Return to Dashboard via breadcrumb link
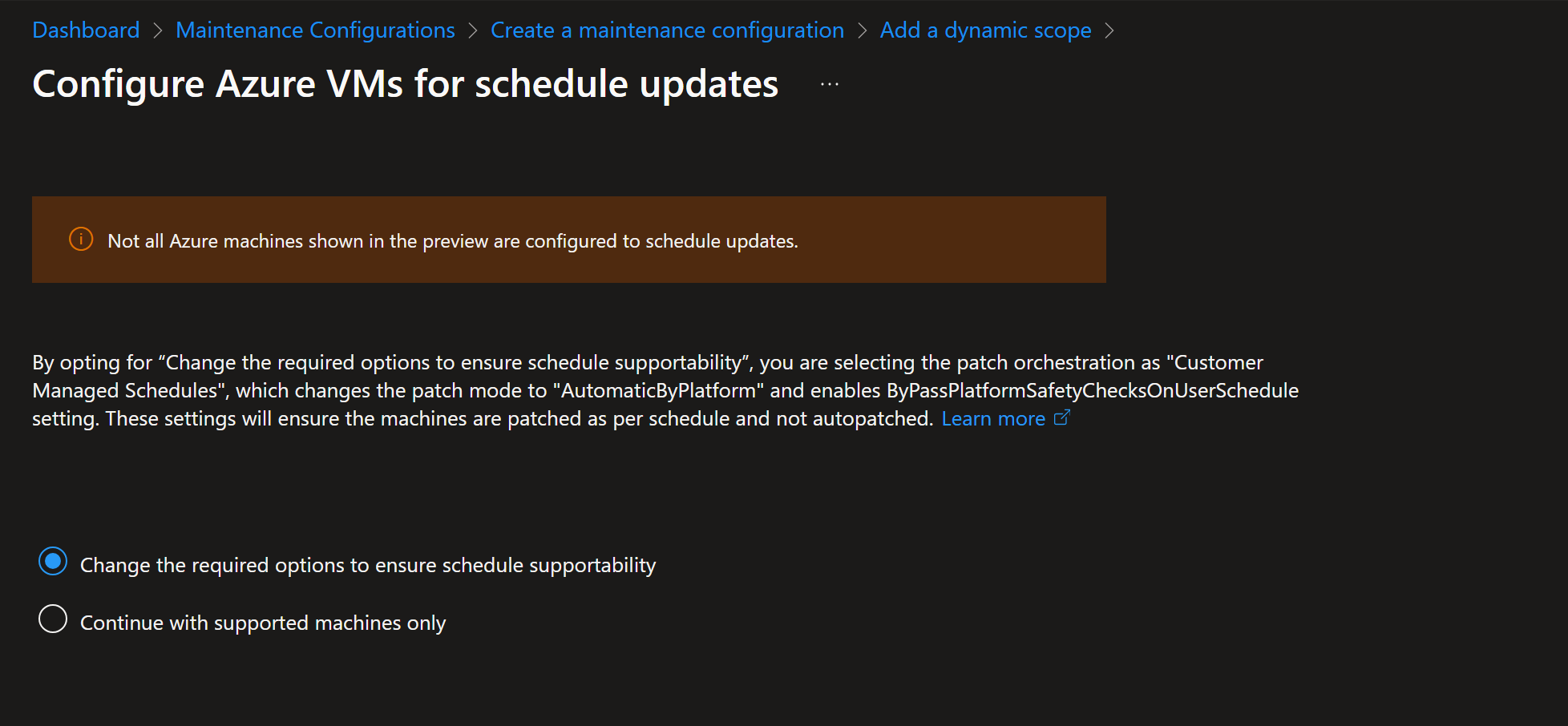 click(x=85, y=30)
